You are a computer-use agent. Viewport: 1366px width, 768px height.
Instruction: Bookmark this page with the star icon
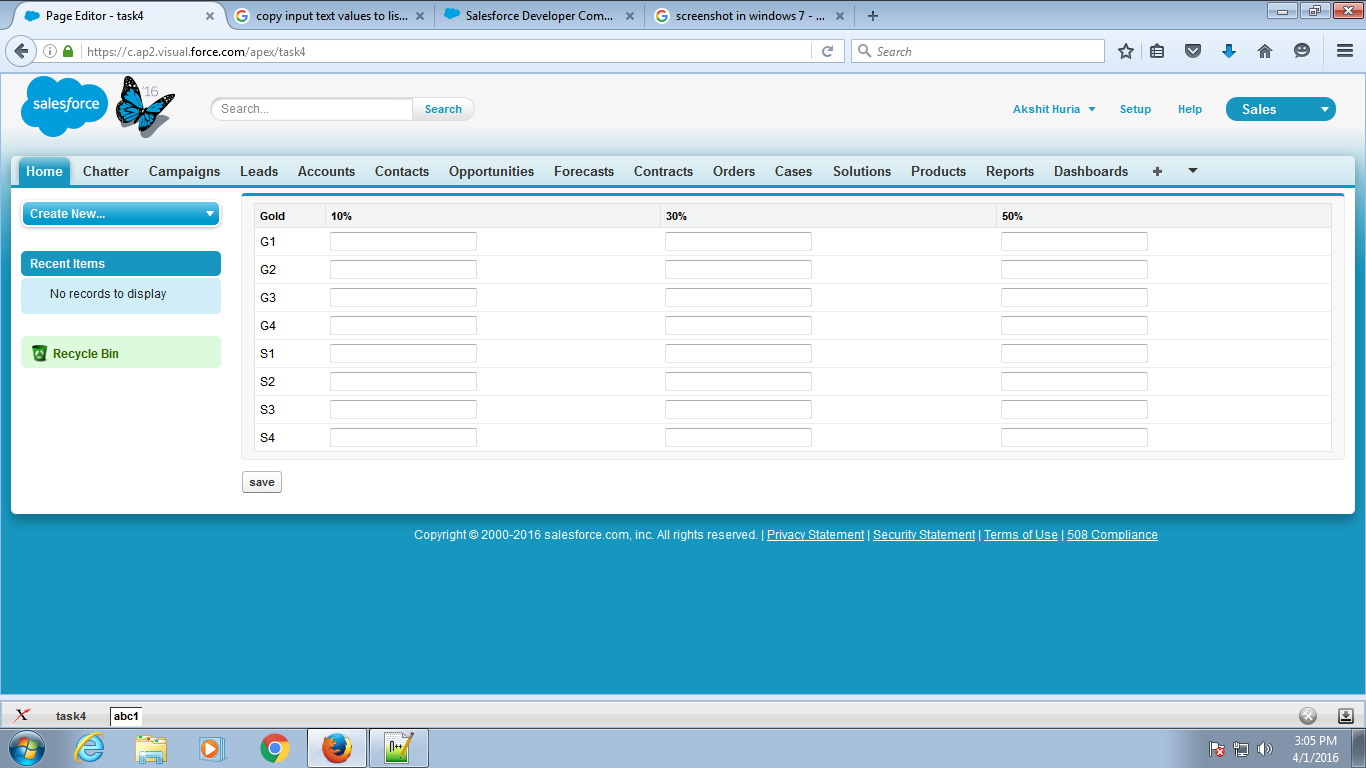point(1126,51)
